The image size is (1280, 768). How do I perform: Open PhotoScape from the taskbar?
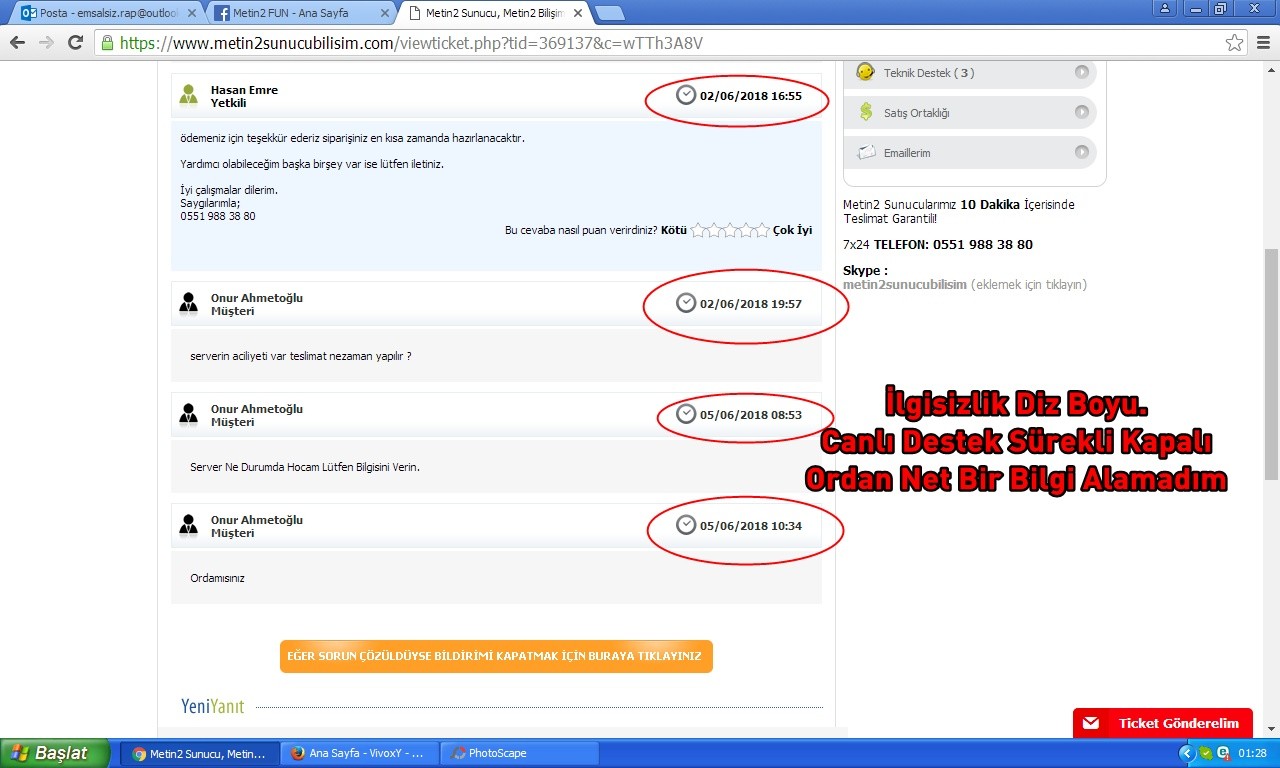[520, 753]
